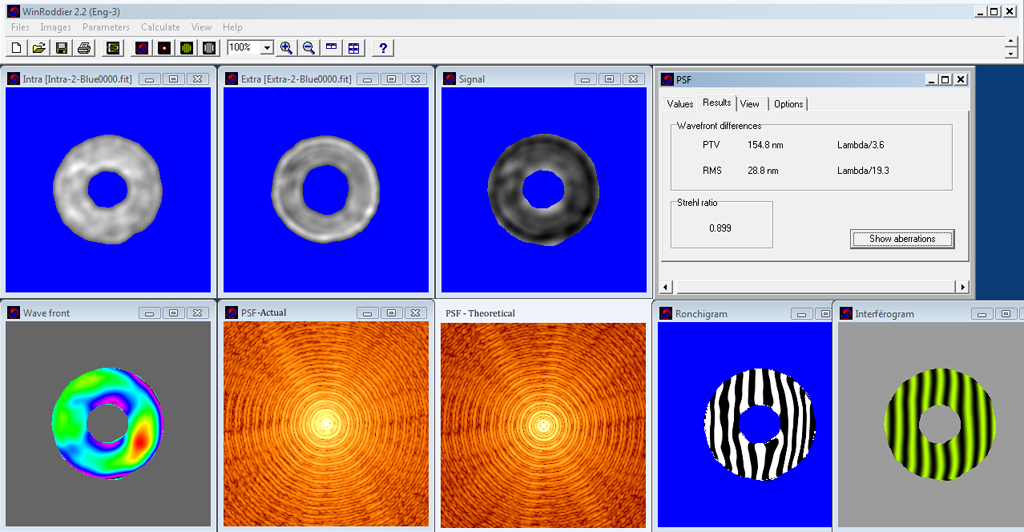Click the Lambda/3.6 value
Screen dimensions: 1024x532
(860, 145)
